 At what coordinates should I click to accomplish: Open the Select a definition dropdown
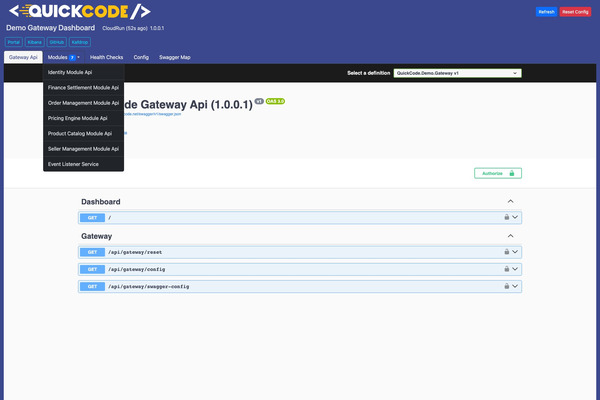(457, 73)
